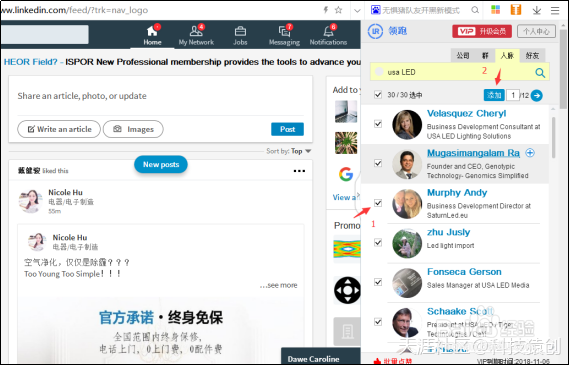Screen dimensions: 569x366
Task: Click the 添加 add button
Action: tap(494, 95)
